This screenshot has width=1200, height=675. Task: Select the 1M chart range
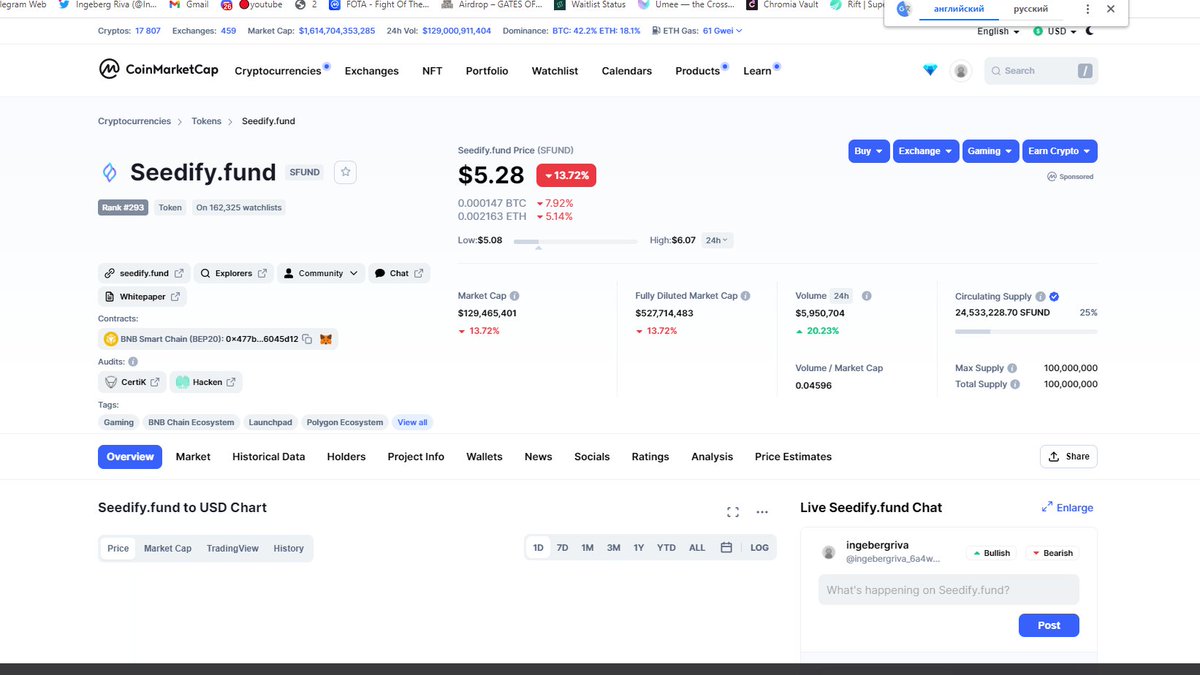[588, 548]
